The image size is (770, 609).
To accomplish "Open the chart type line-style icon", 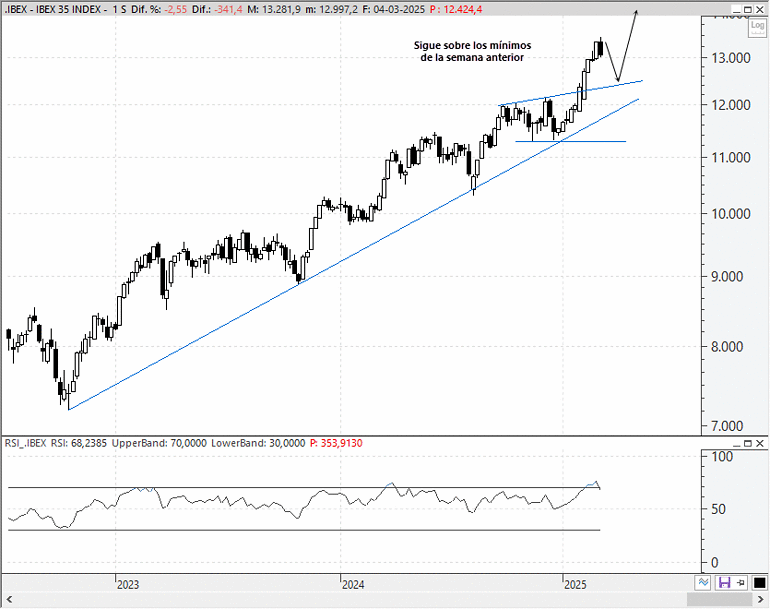I will [x=703, y=583].
